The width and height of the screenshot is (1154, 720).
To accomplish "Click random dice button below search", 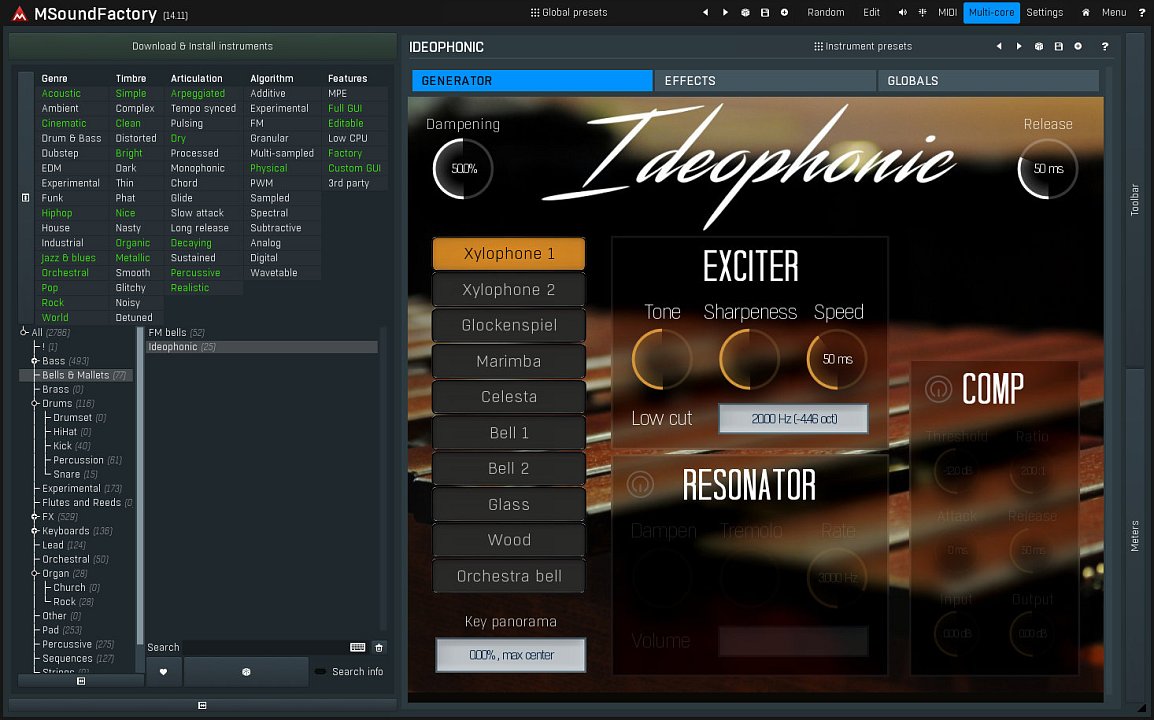I will (x=246, y=671).
